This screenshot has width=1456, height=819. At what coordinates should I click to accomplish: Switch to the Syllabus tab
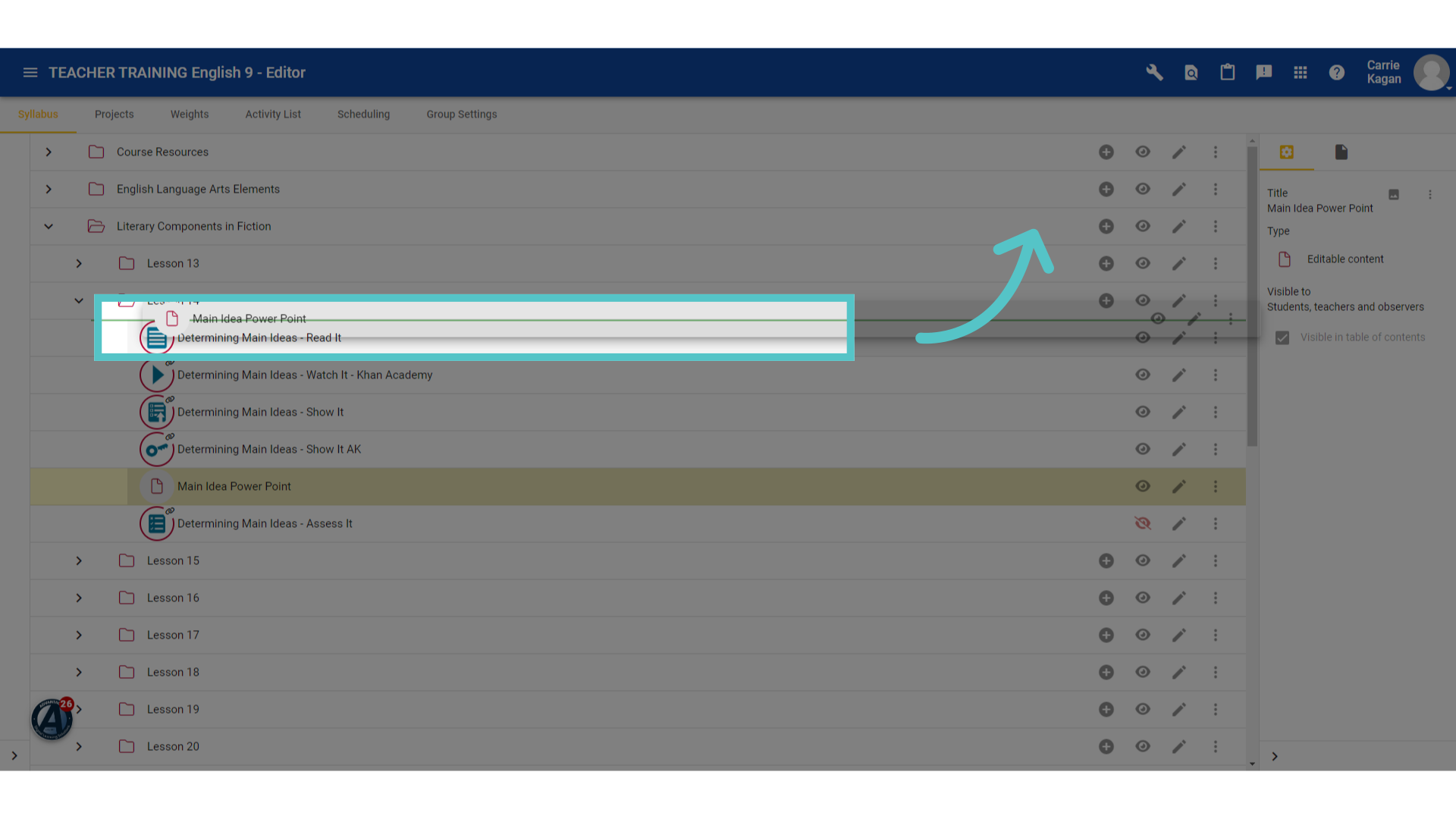click(x=38, y=115)
